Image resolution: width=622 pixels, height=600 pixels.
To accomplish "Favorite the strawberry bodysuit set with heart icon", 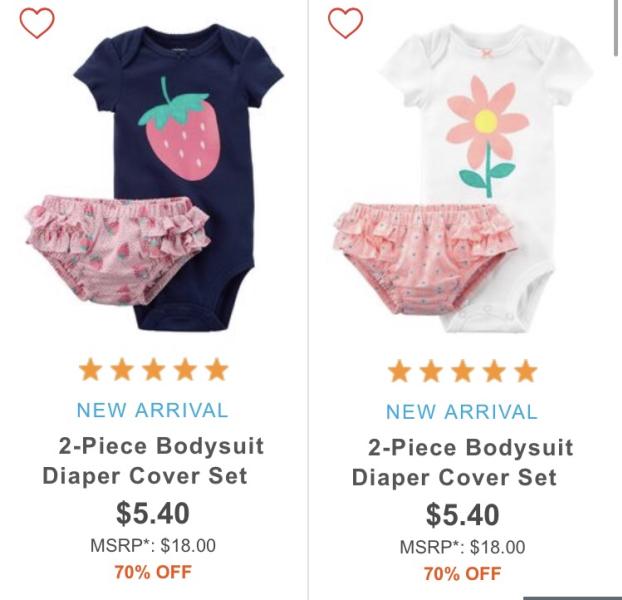I will [37, 23].
